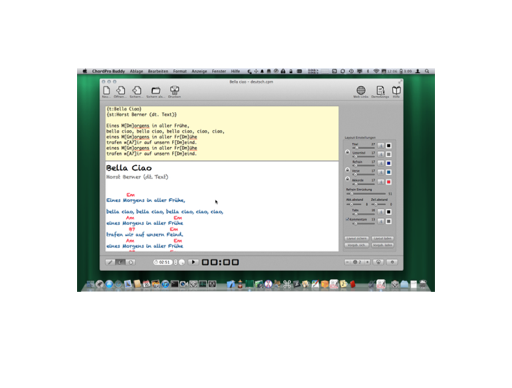Open font chooser for Kommentare row
Screen dimensions: 512x388
pos(381,221)
